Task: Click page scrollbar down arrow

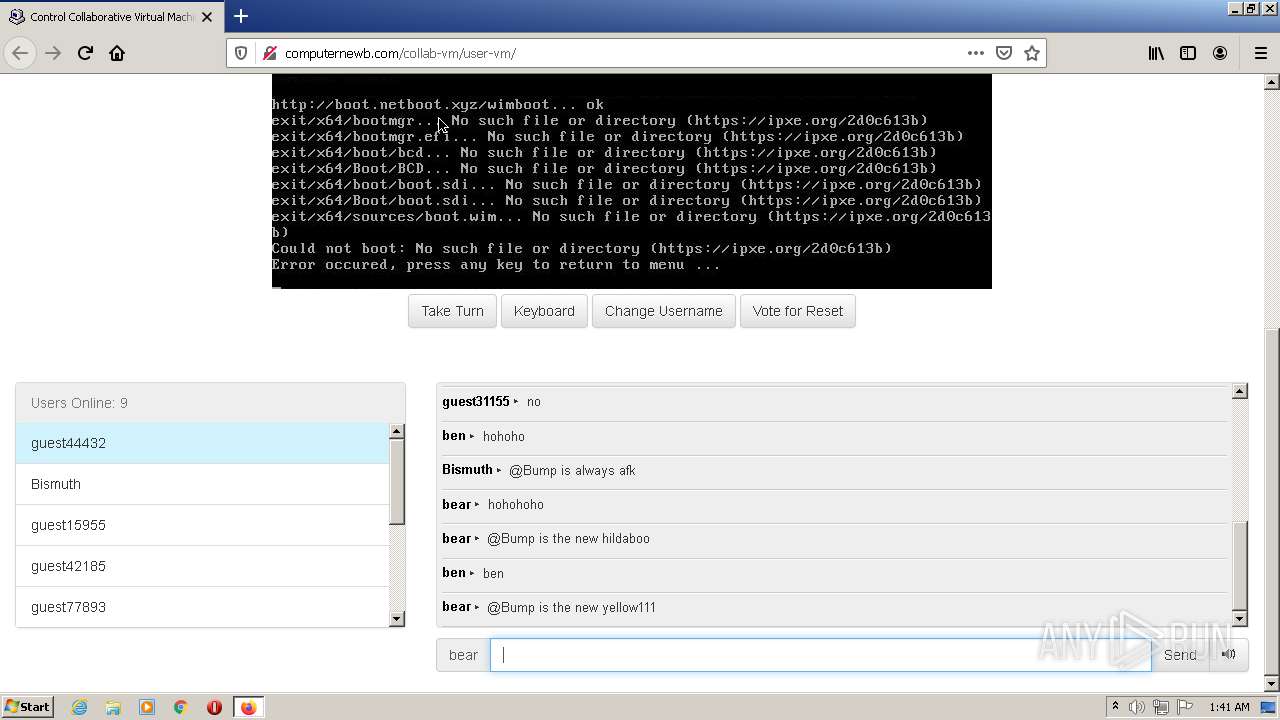Action: pyautogui.click(x=1272, y=684)
